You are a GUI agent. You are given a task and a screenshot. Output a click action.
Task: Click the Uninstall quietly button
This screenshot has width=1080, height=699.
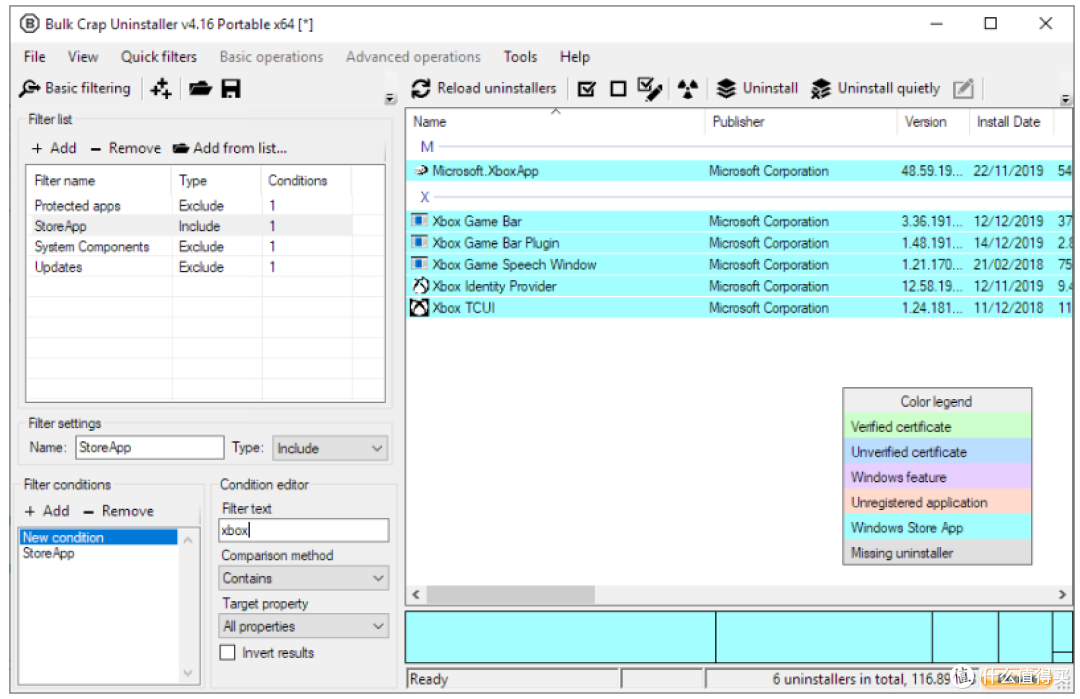click(x=875, y=88)
